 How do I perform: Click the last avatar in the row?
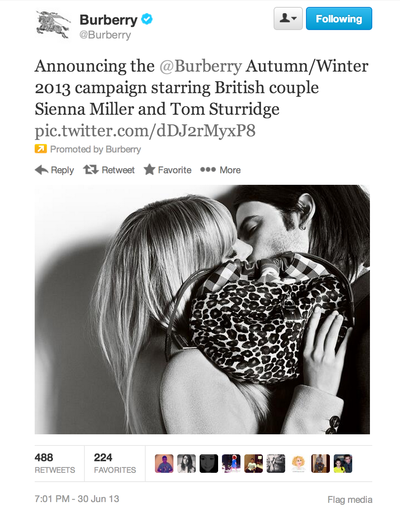343,463
